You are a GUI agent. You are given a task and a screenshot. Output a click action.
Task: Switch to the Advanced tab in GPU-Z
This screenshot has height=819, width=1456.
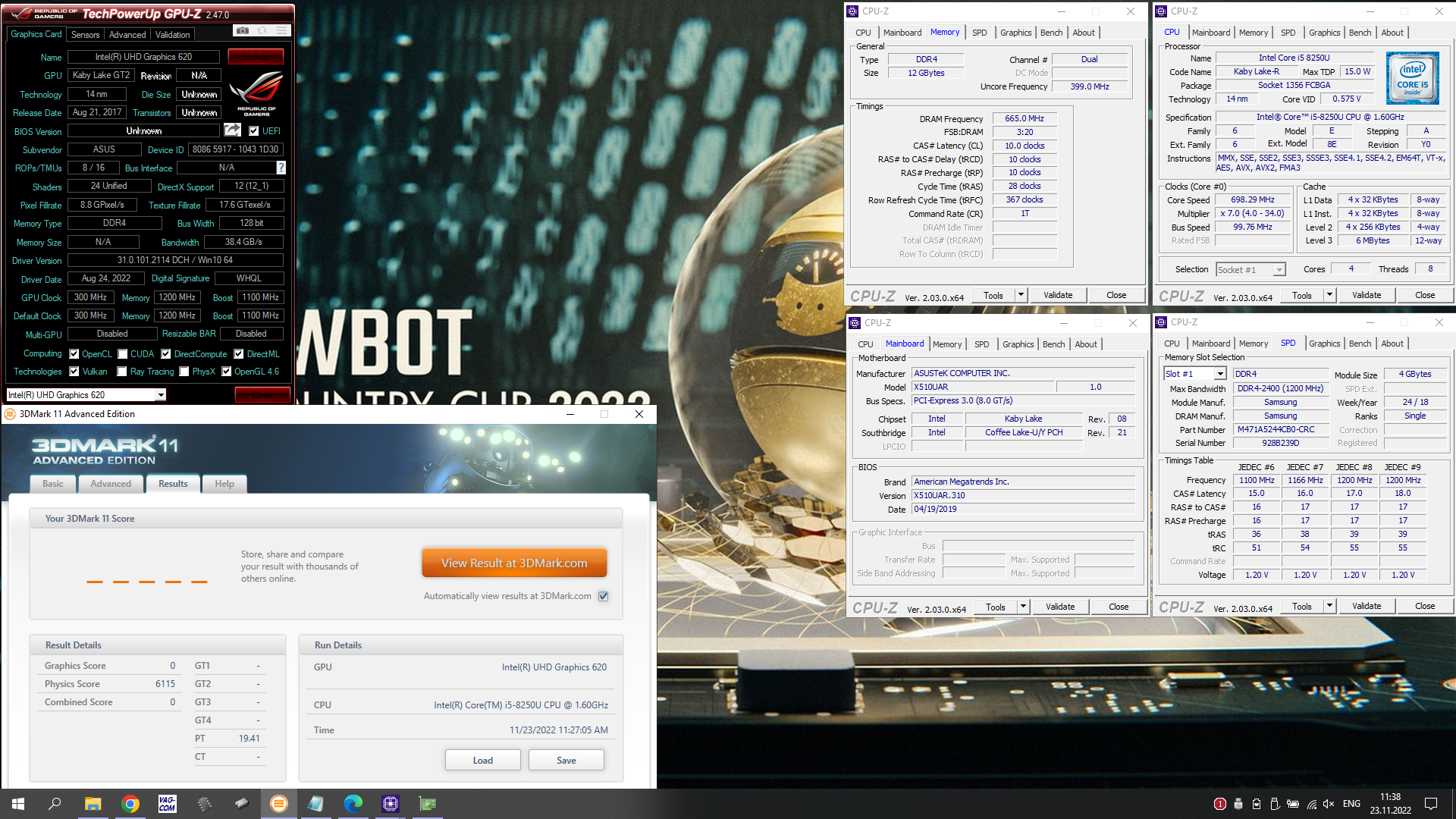tap(127, 35)
